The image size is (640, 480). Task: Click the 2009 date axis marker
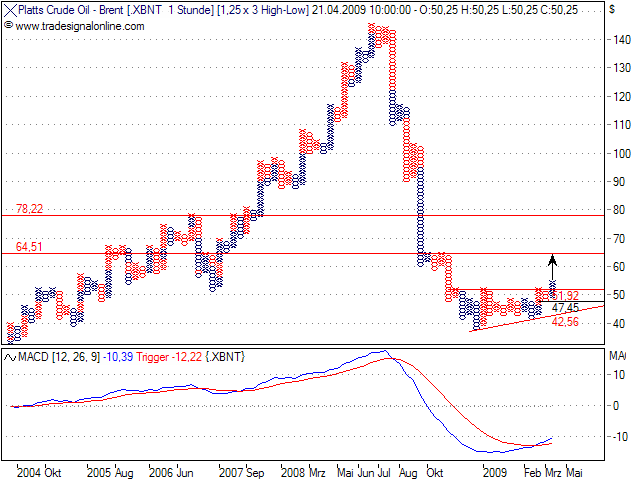point(494,470)
